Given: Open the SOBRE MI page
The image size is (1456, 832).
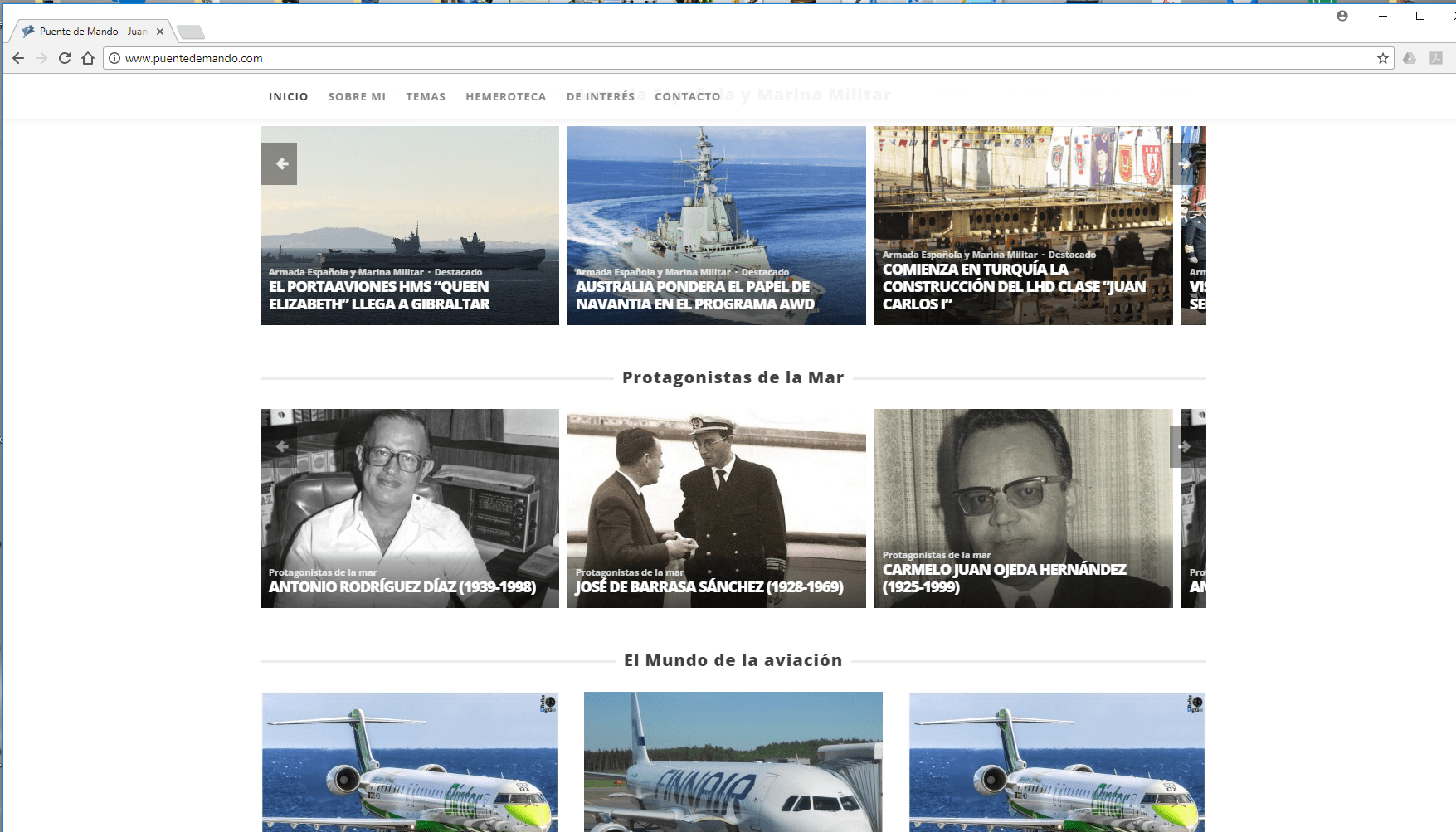Looking at the screenshot, I should point(357,97).
